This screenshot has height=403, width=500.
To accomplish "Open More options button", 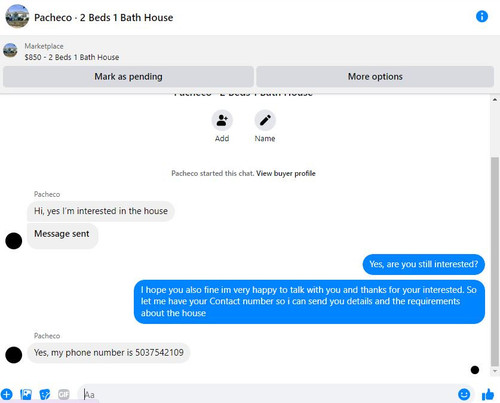I will click(x=375, y=77).
